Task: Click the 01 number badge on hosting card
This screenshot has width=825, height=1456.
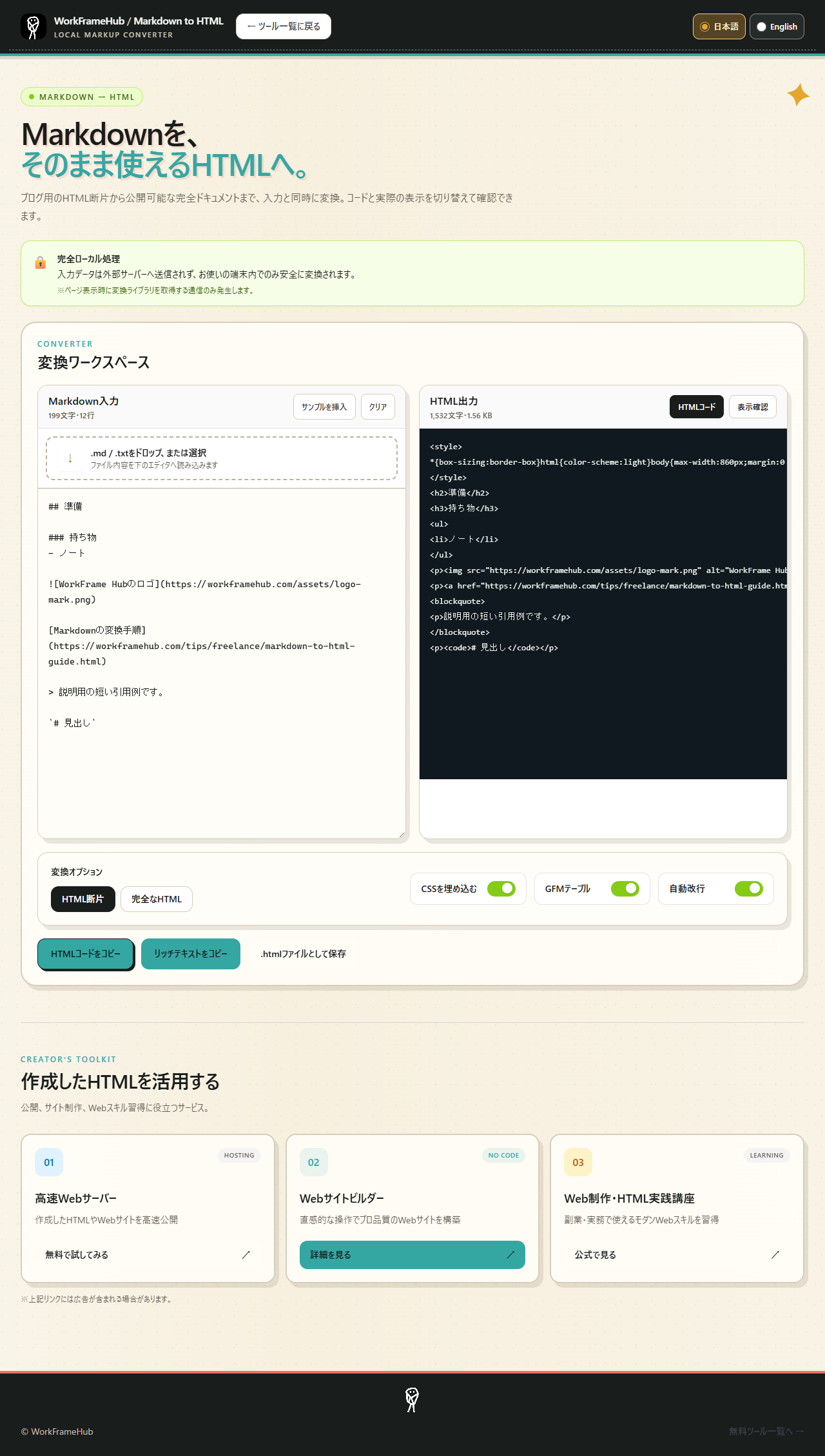Action: [x=49, y=1162]
